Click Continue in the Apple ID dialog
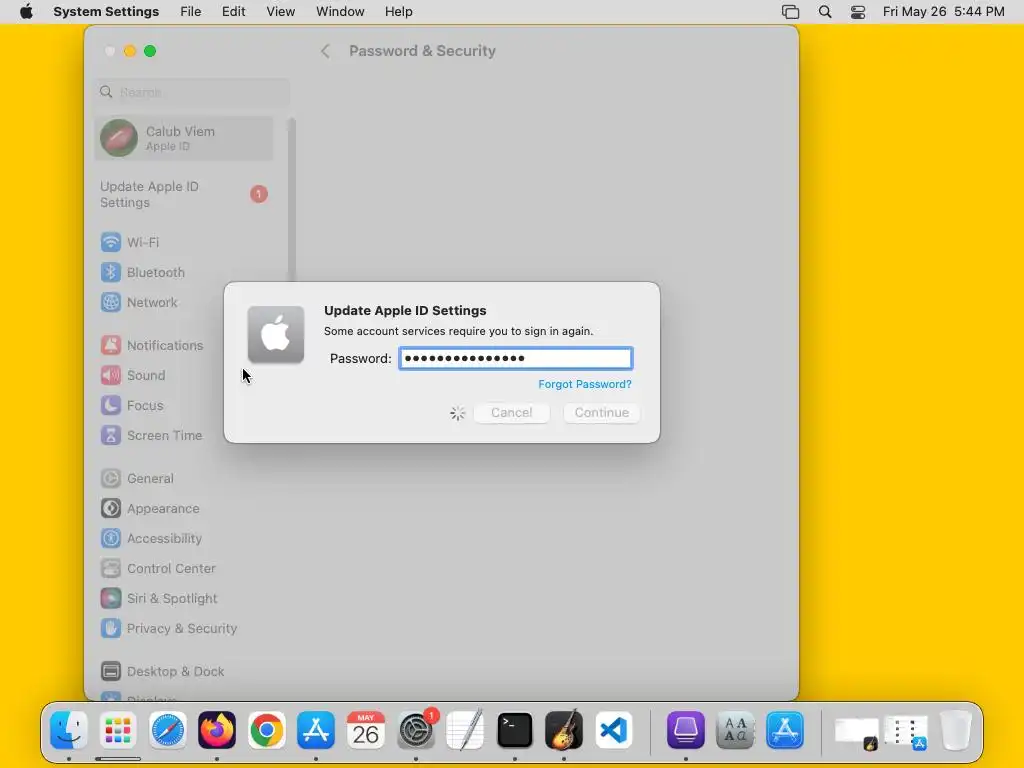Image resolution: width=1024 pixels, height=768 pixels. coord(601,413)
